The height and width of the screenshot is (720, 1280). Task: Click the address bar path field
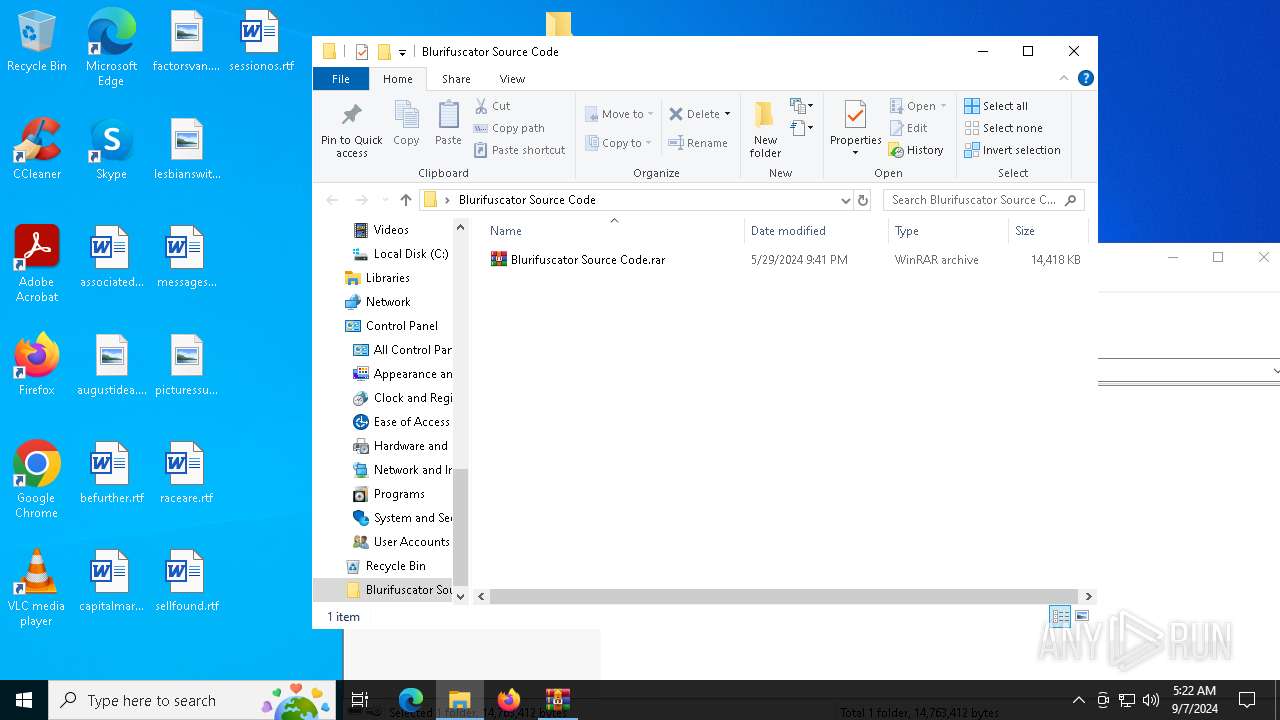(x=637, y=200)
